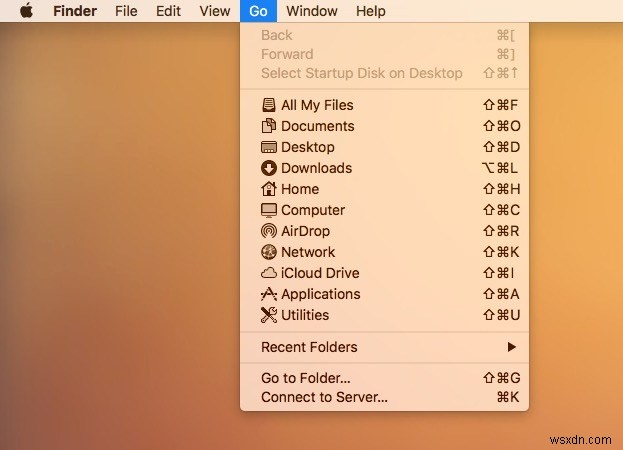Click the Utilities tools icon
Screen dimensions: 623x450
[x=269, y=315]
